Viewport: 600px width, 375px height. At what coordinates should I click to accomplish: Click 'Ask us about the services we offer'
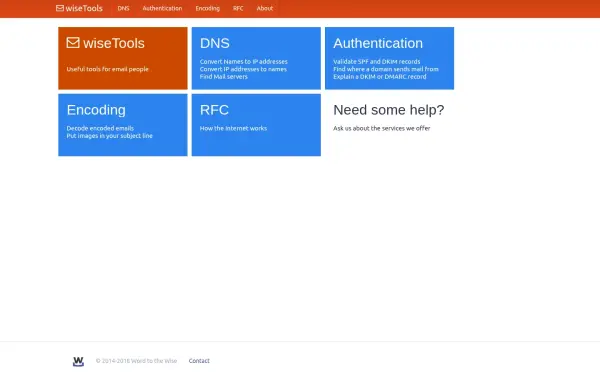[x=382, y=128]
